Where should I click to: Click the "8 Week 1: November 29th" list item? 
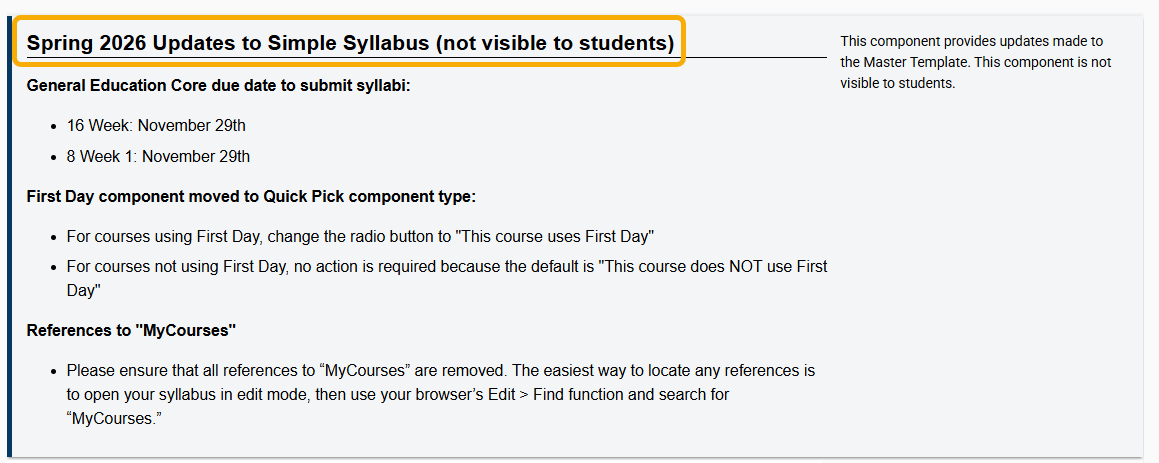pyautogui.click(x=158, y=156)
